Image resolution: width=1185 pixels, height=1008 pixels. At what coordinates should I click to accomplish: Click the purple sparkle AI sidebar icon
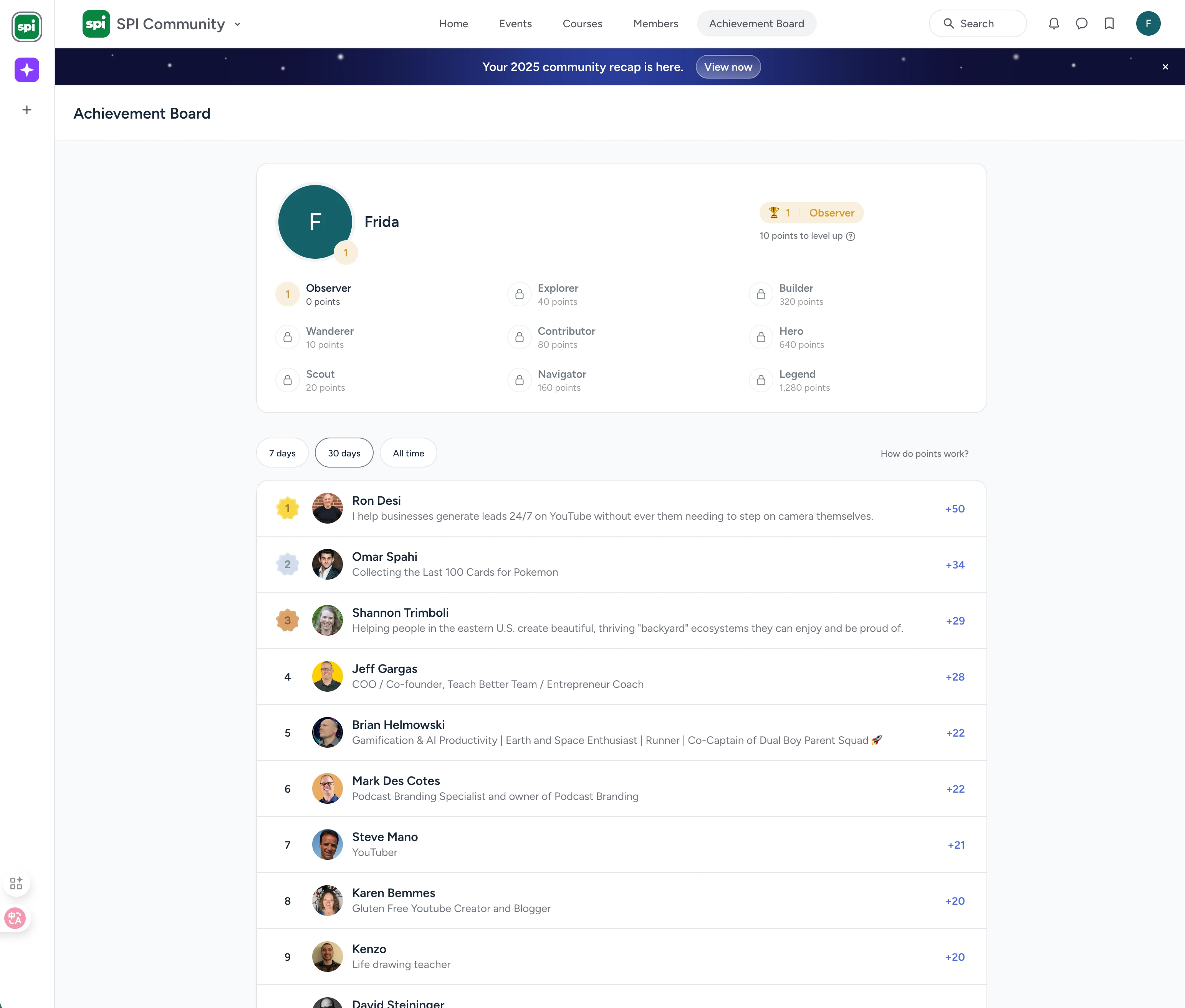[x=27, y=70]
